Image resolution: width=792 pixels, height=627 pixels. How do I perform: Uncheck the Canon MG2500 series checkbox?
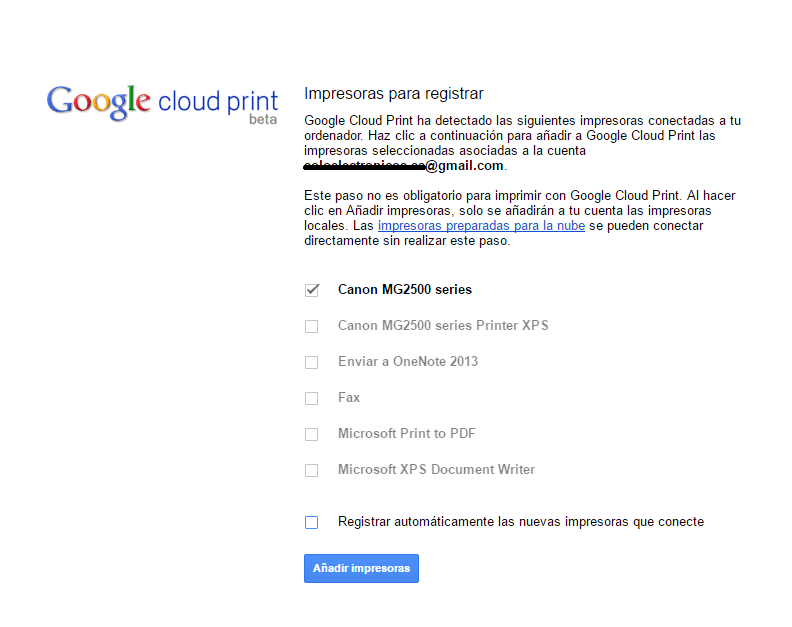[312, 290]
